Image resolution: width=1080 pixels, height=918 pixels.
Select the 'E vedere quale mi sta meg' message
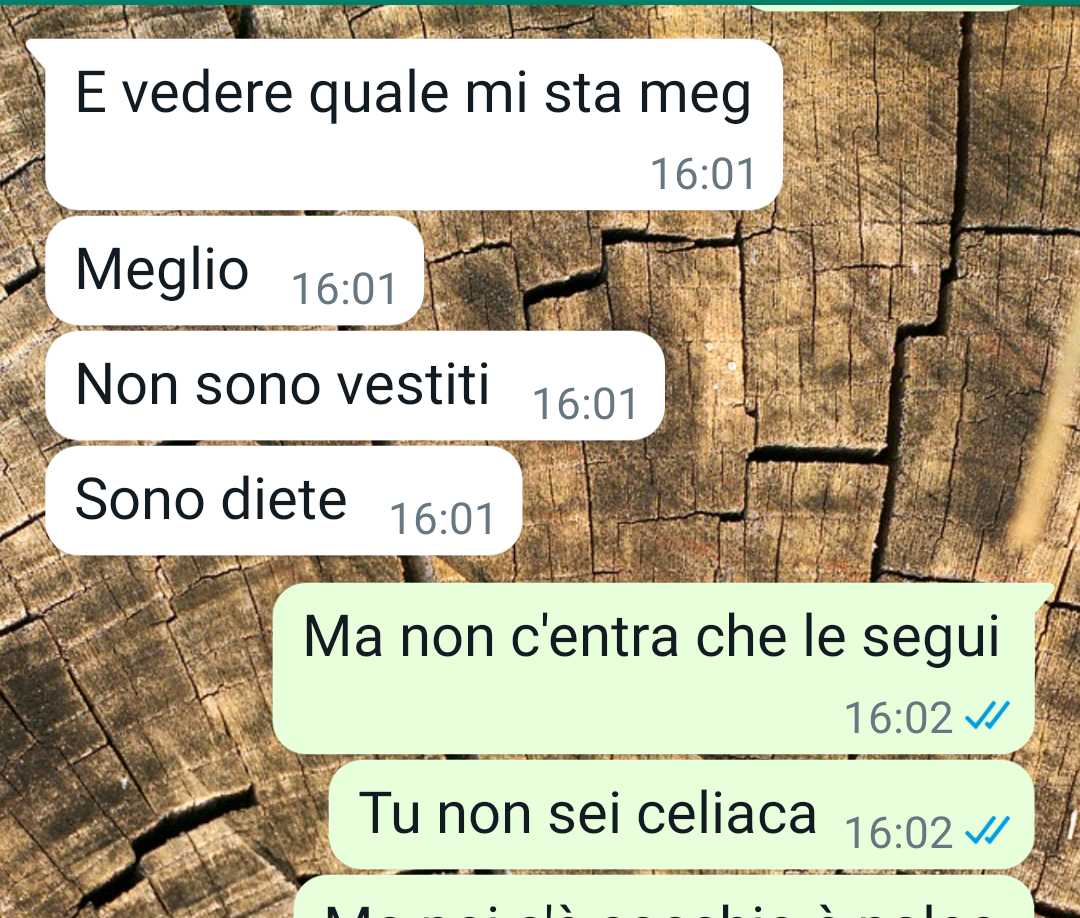pos(413,124)
